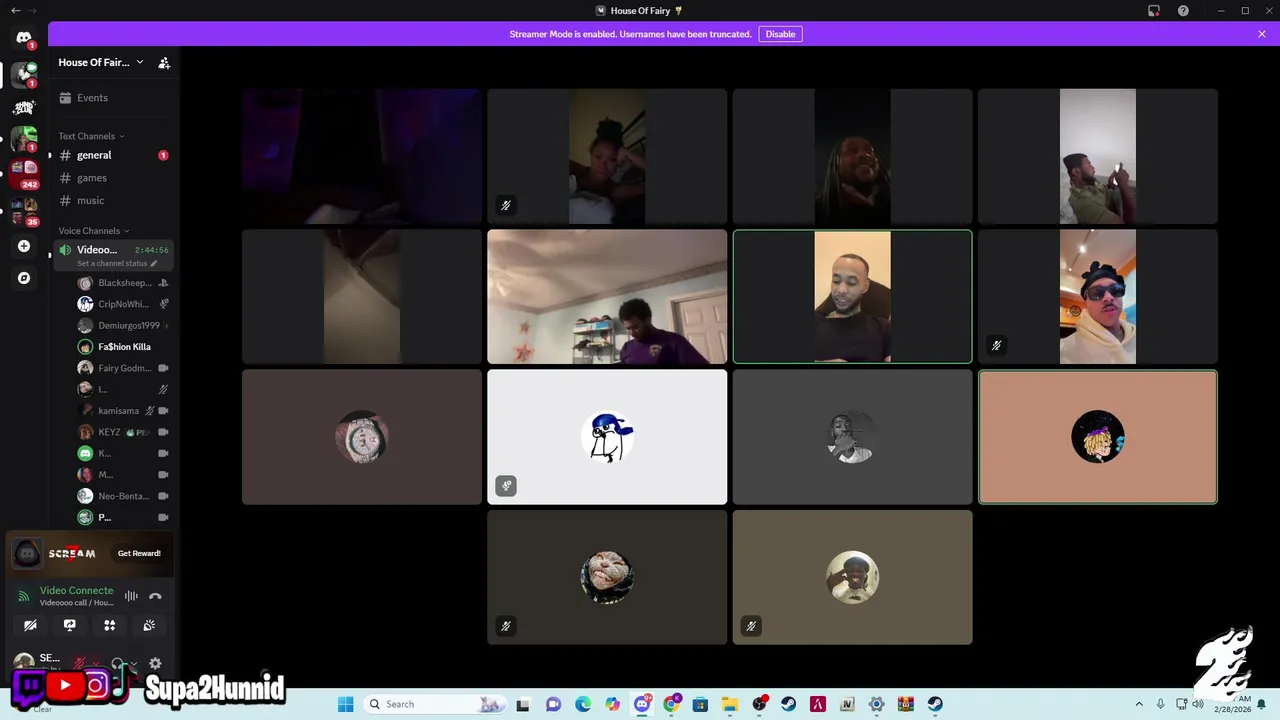Screen dimensions: 1280x720
Task: Toggle headphone deafen in user panel
Action: 117,663
